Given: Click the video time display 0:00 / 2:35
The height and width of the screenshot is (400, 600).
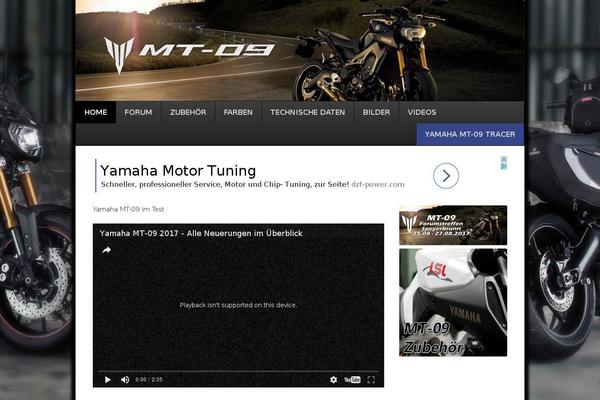Looking at the screenshot, I should pyautogui.click(x=149, y=380).
